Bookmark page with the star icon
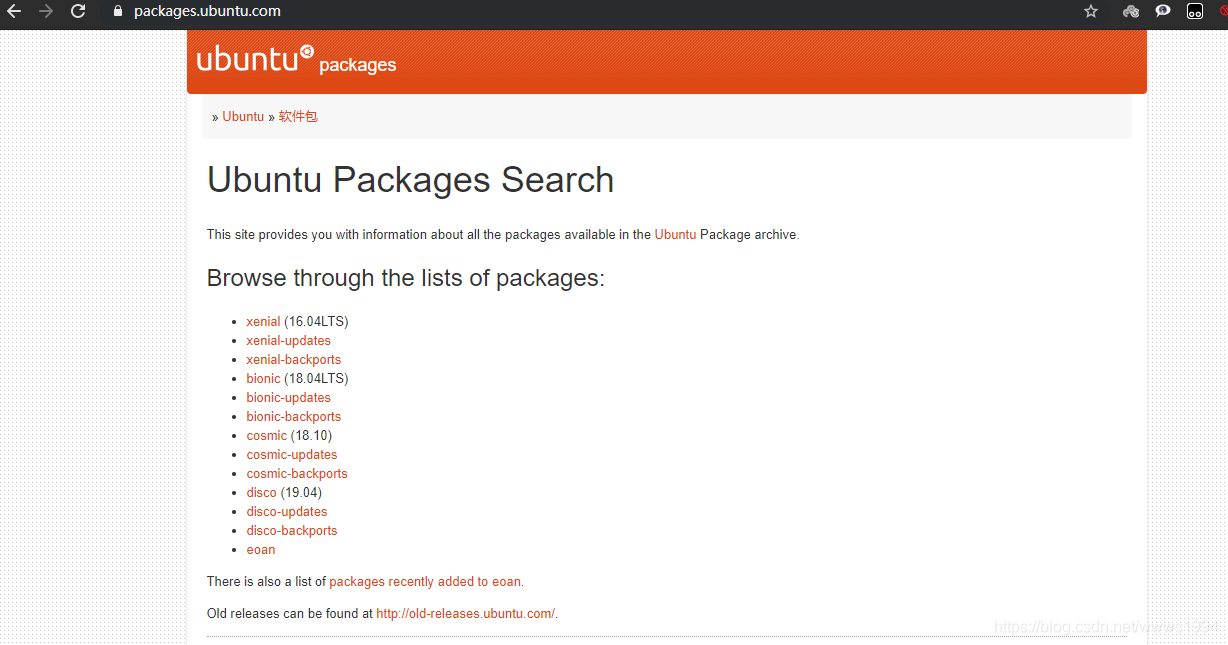Viewport: 1228px width, 645px height. (x=1091, y=12)
